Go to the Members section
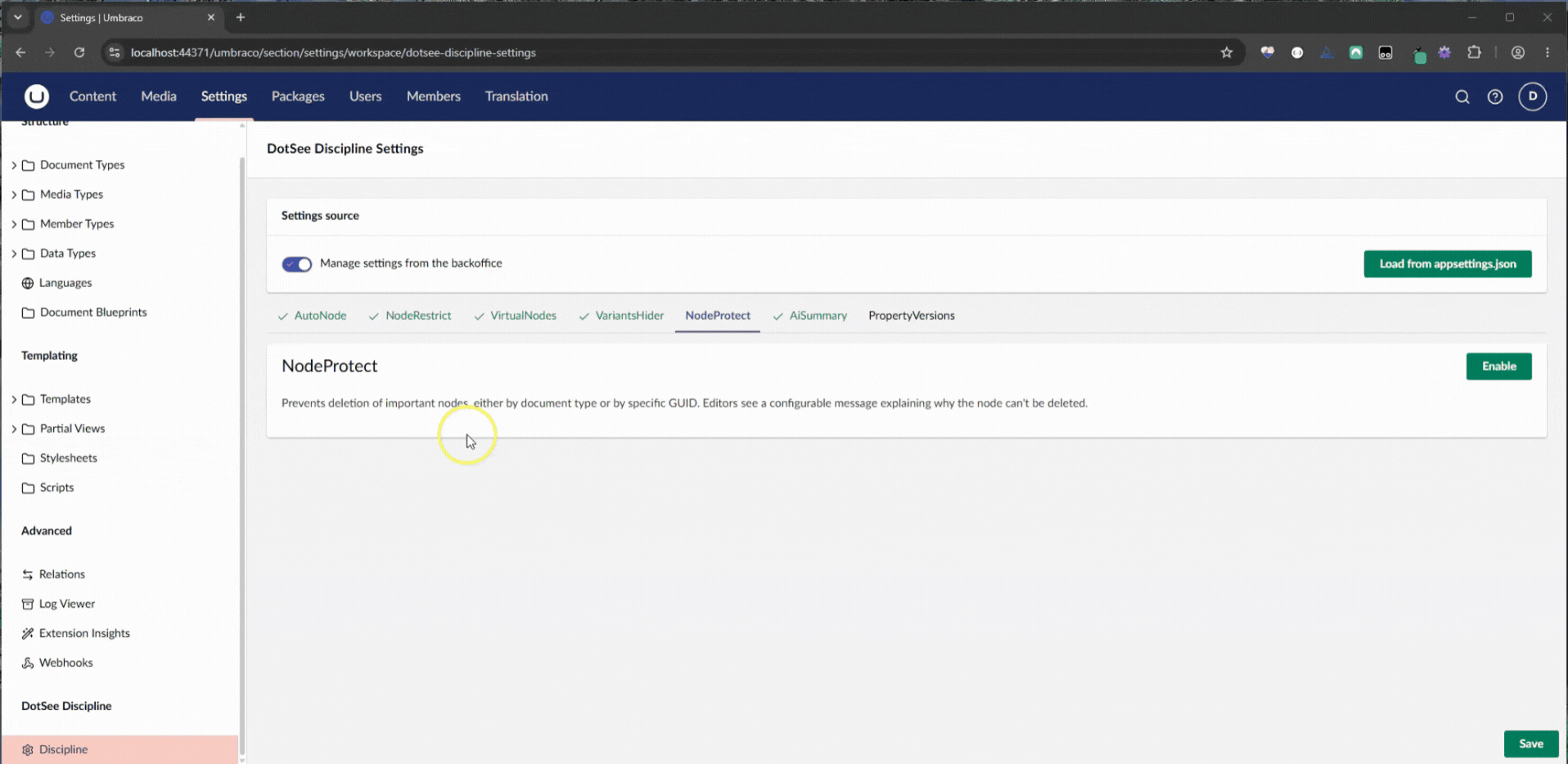Screen dimensions: 1568x764 (x=434, y=97)
